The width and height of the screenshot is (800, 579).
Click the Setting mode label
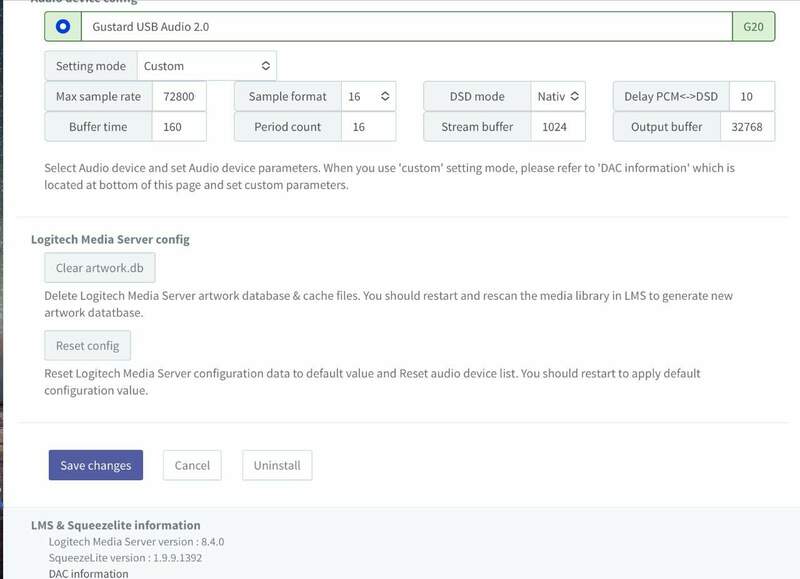pos(91,66)
